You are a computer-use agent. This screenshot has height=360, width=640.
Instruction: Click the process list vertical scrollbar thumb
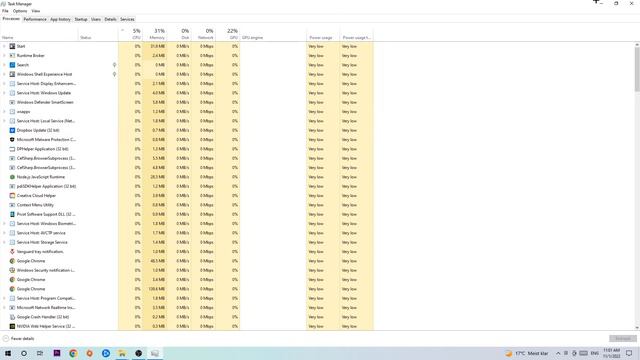click(x=637, y=69)
